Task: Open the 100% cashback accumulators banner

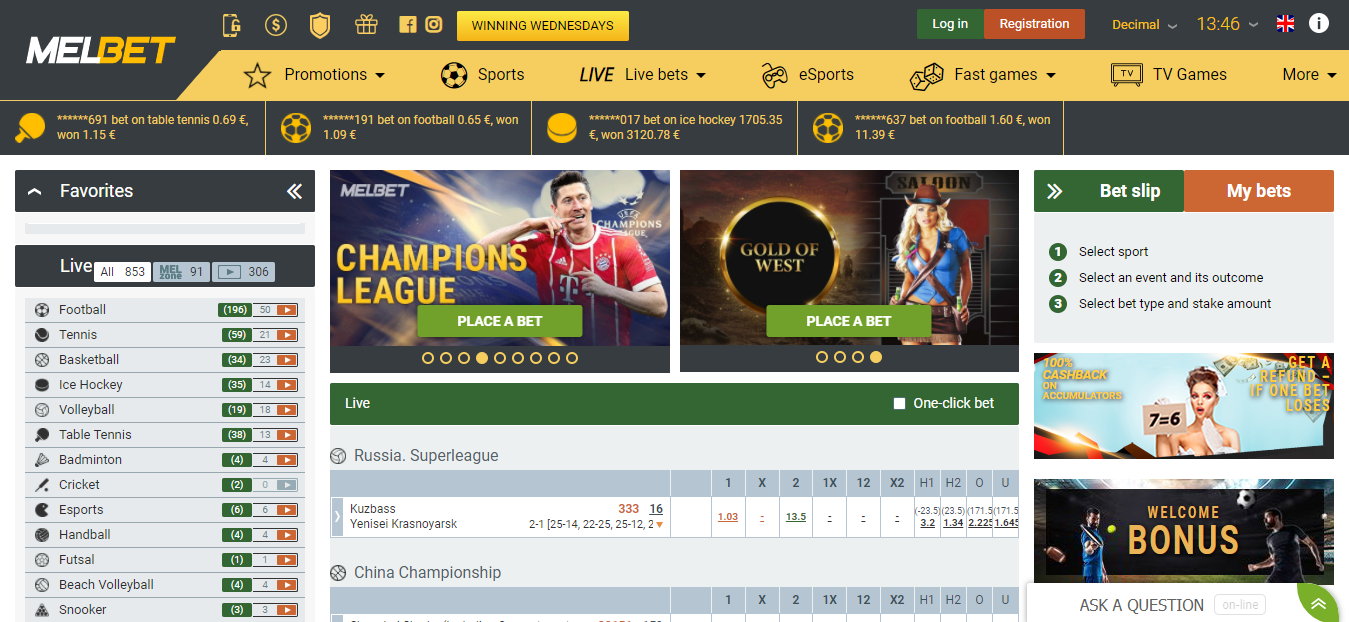Action: pyautogui.click(x=1184, y=406)
